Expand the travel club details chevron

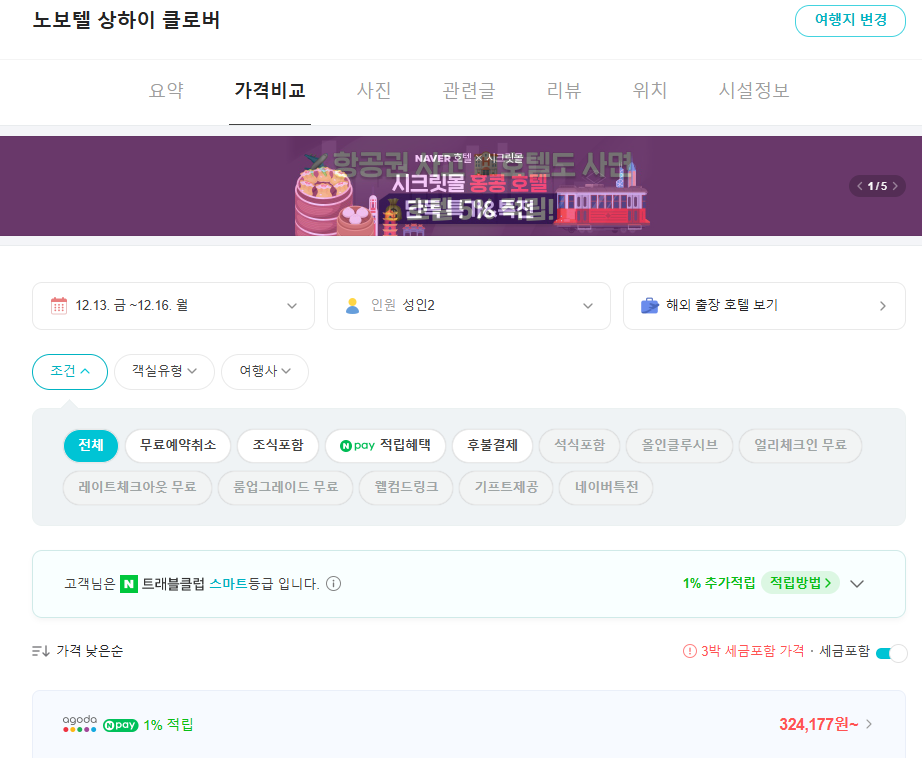(857, 584)
